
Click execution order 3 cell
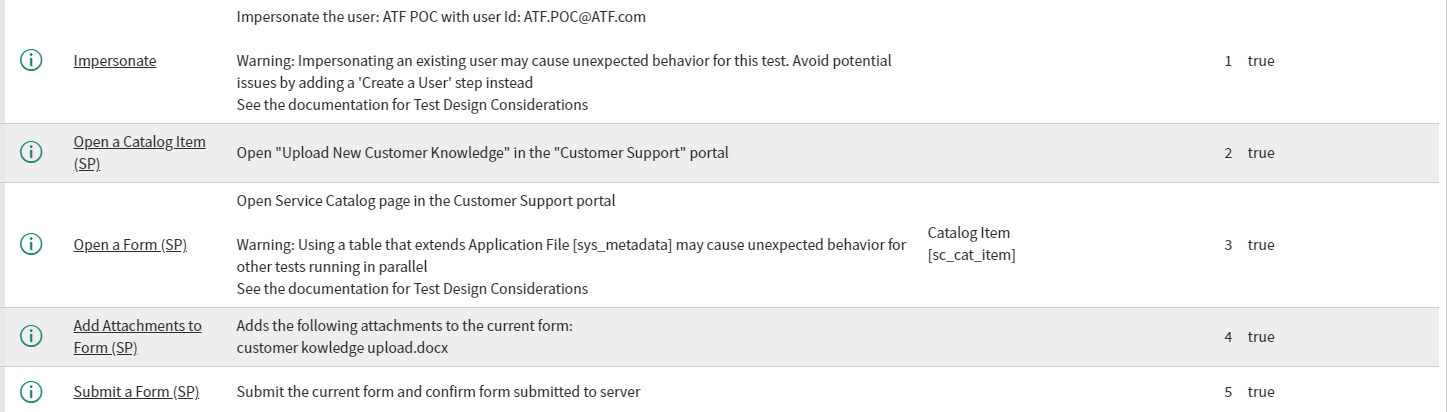click(x=1228, y=245)
